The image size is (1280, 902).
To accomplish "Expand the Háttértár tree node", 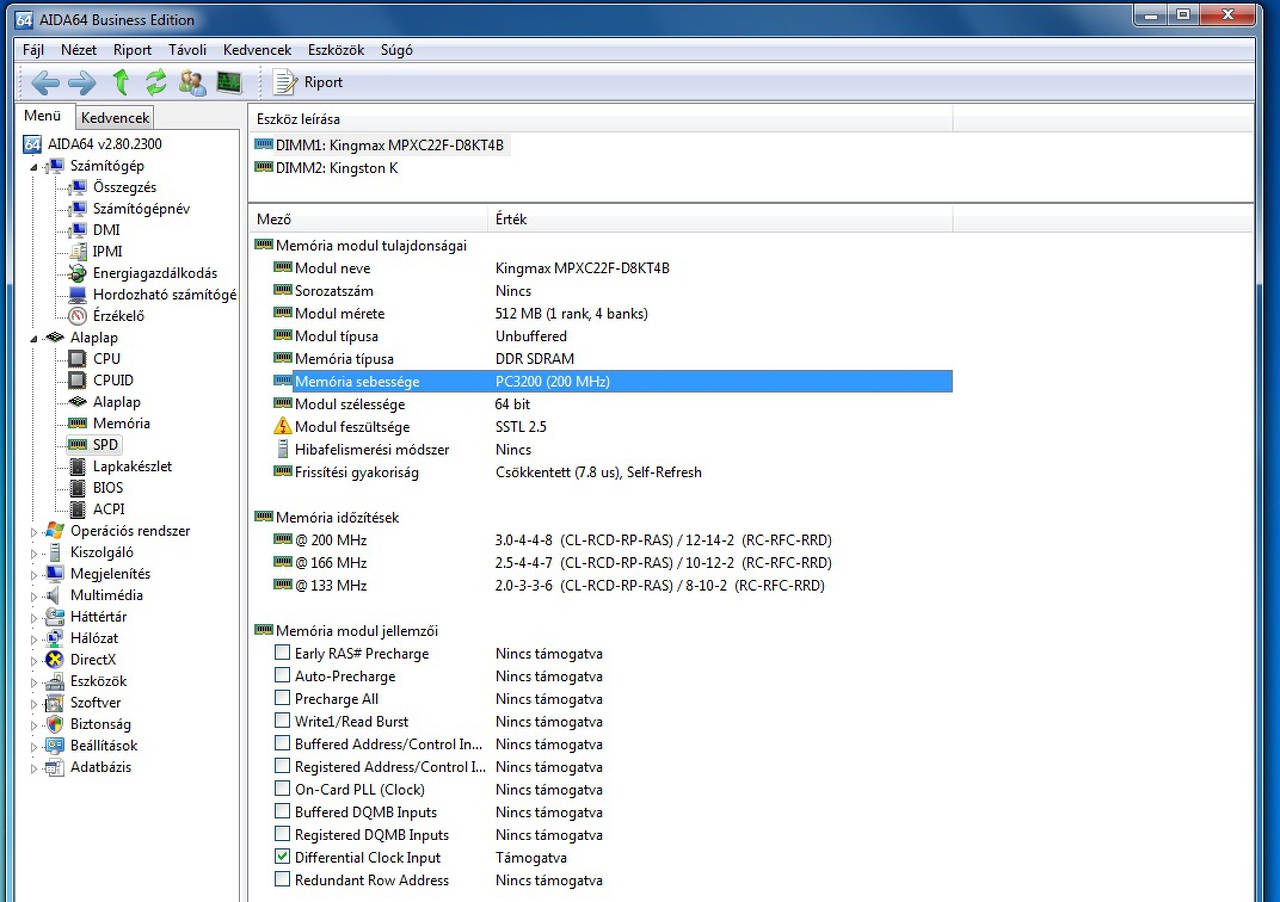I will [34, 618].
